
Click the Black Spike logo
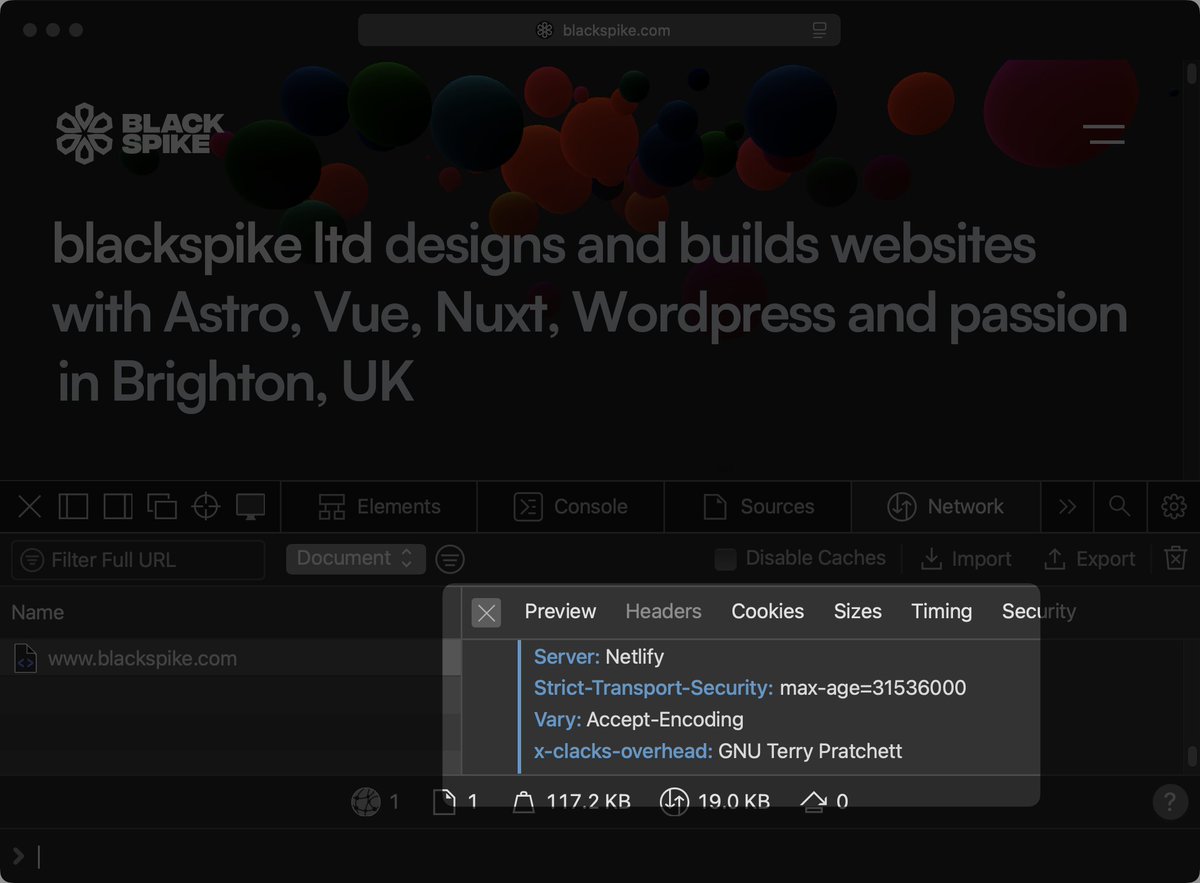140,134
